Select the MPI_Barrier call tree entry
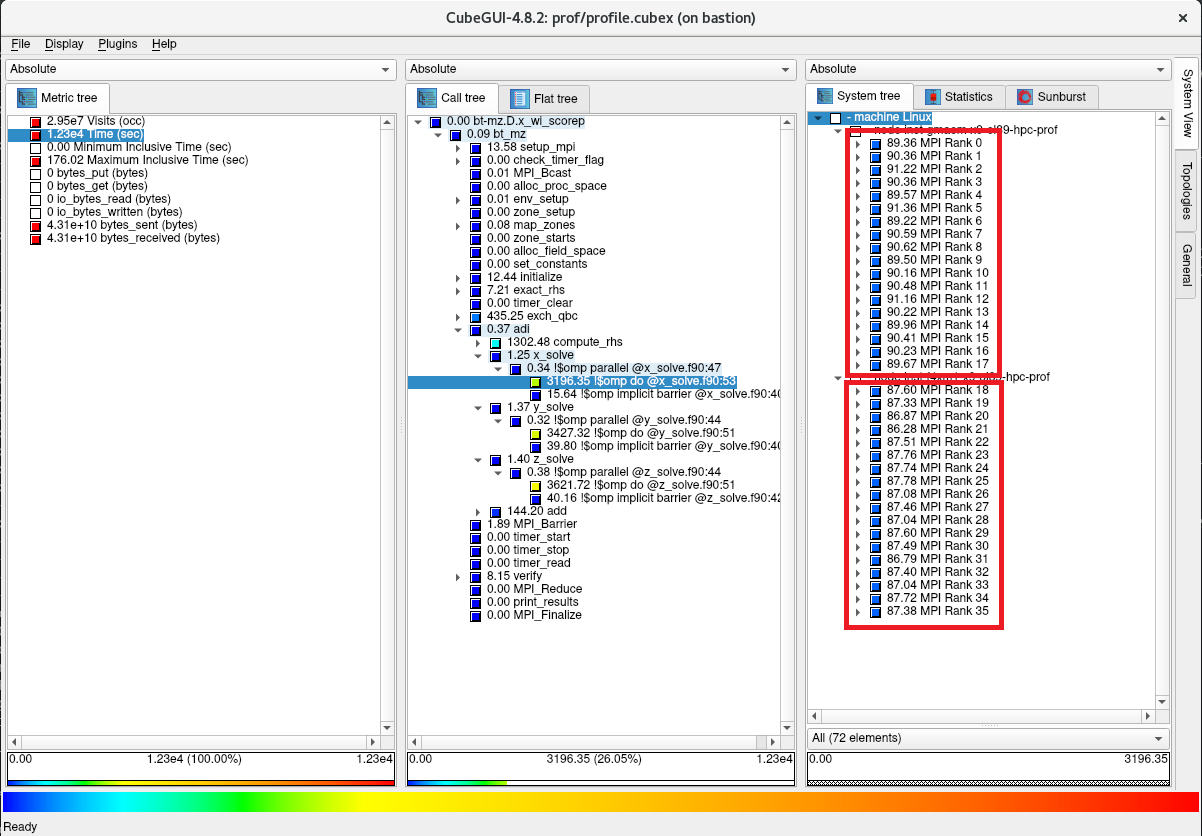Screen dimensions: 1202x836 coord(531,524)
